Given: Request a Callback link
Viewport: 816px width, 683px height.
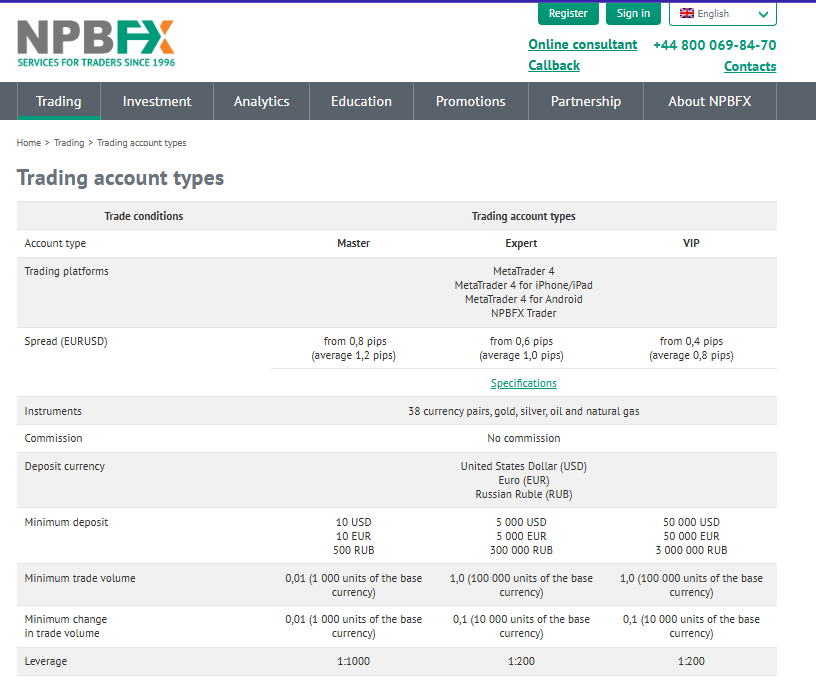Looking at the screenshot, I should [x=554, y=66].
